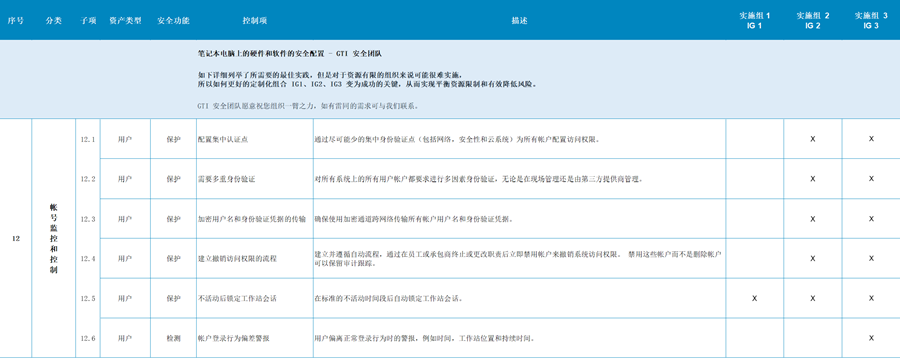
Task: Click the 保护 cell in row 12.1
Action: [173, 139]
